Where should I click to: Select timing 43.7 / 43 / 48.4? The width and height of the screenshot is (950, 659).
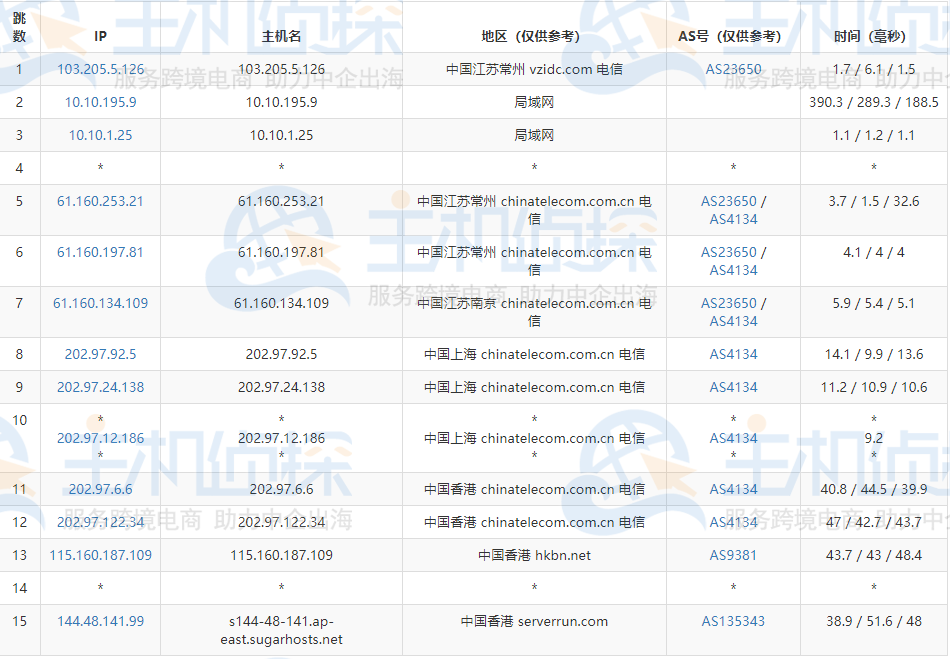pyautogui.click(x=874, y=555)
